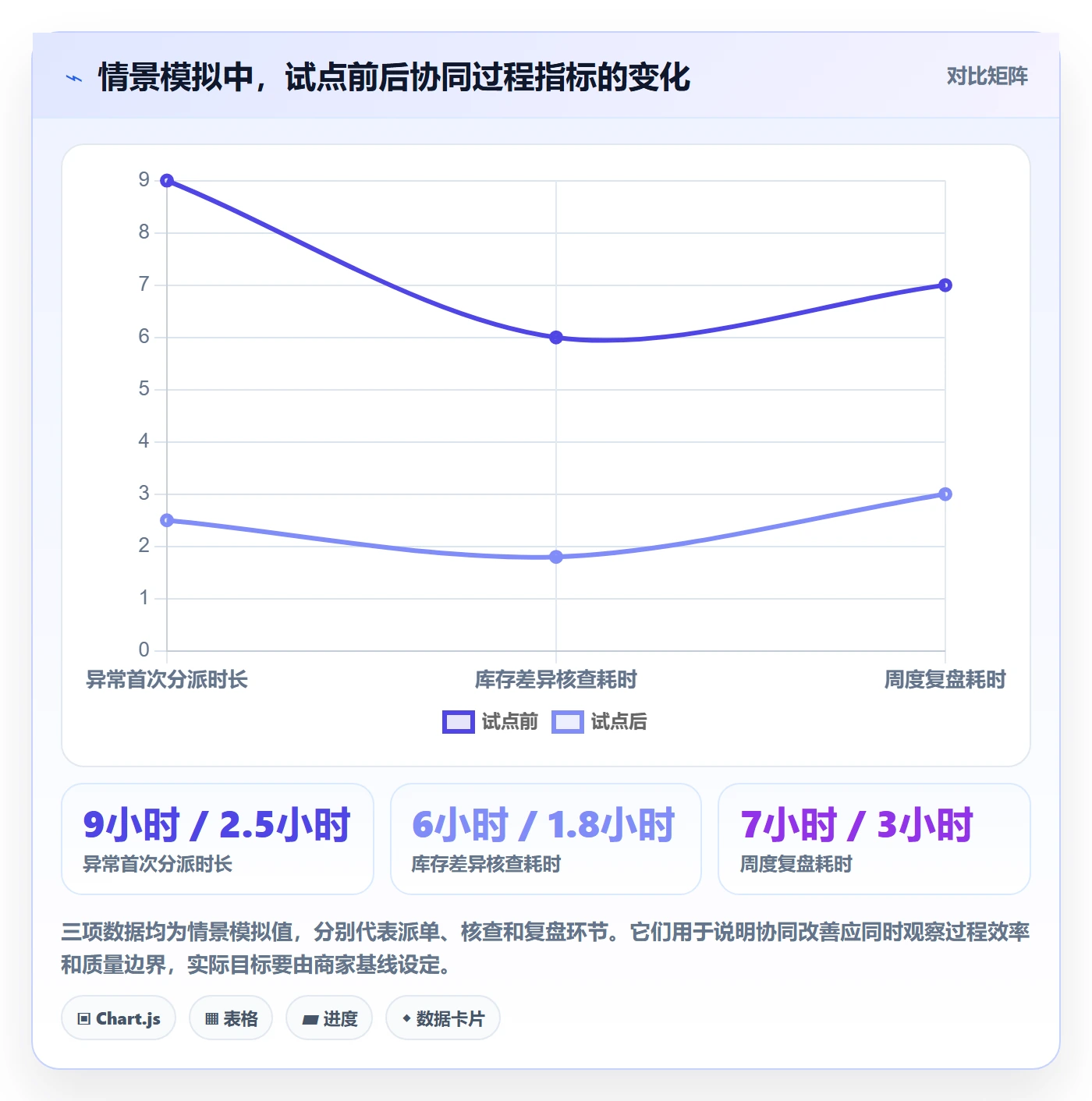Image resolution: width=1092 pixels, height=1101 pixels.
Task: Select the 试点前 data point at 库存差异核查耗时
Action: point(556,338)
